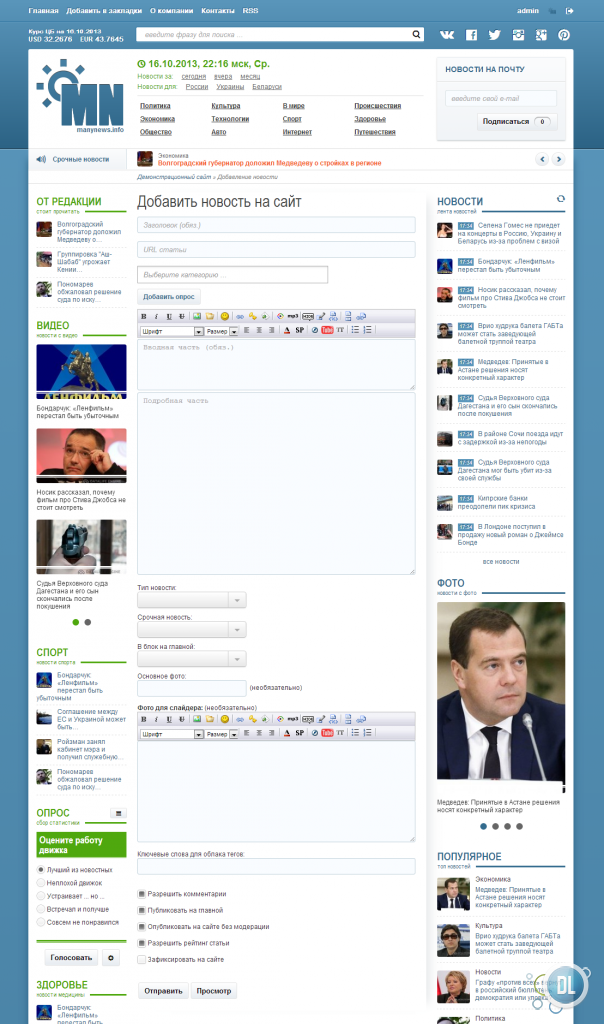This screenshot has width=604, height=1024.
Task: Open the VK social page icon
Action: coord(447,35)
